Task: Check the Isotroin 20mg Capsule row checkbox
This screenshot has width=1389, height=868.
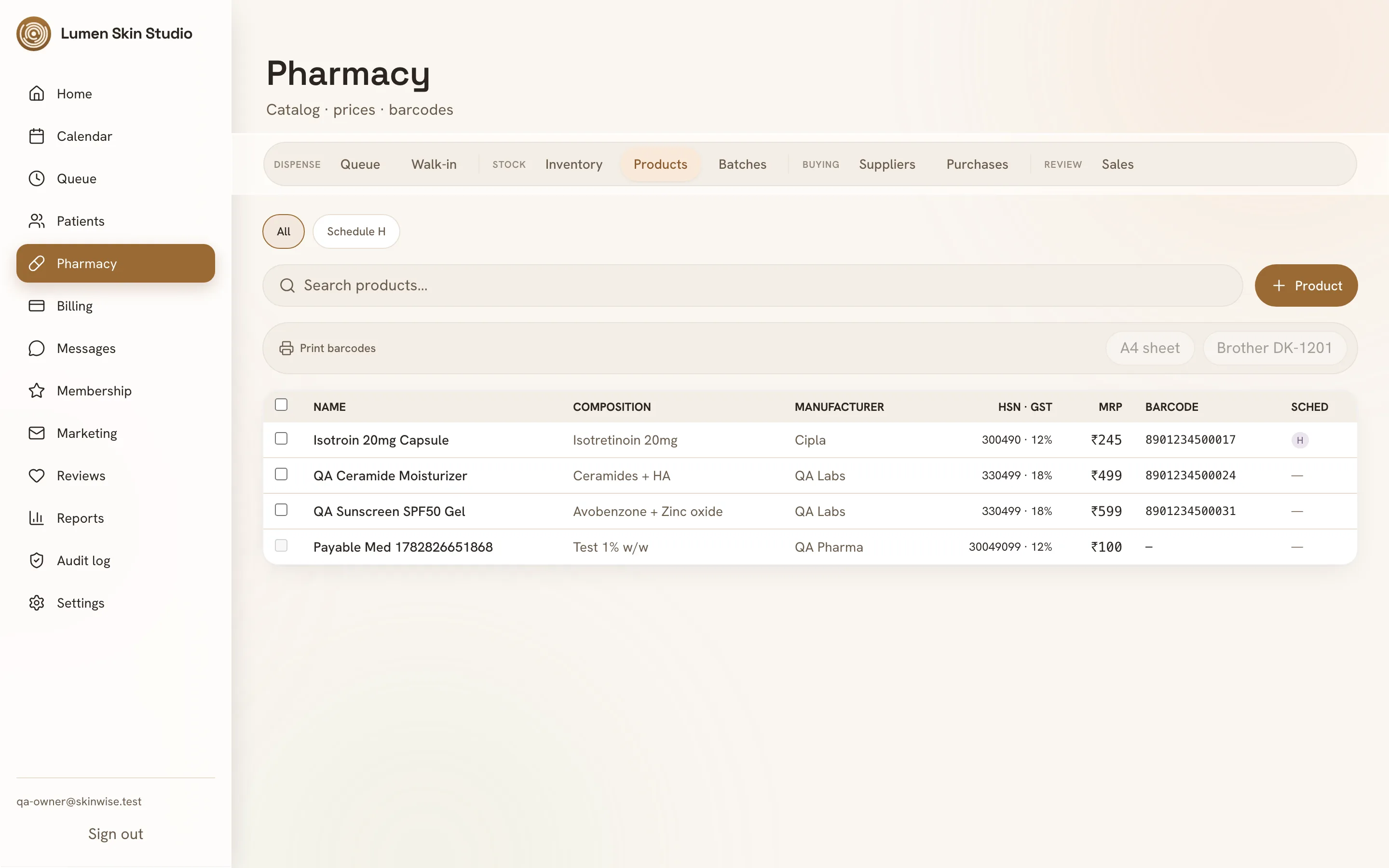Action: point(281,439)
